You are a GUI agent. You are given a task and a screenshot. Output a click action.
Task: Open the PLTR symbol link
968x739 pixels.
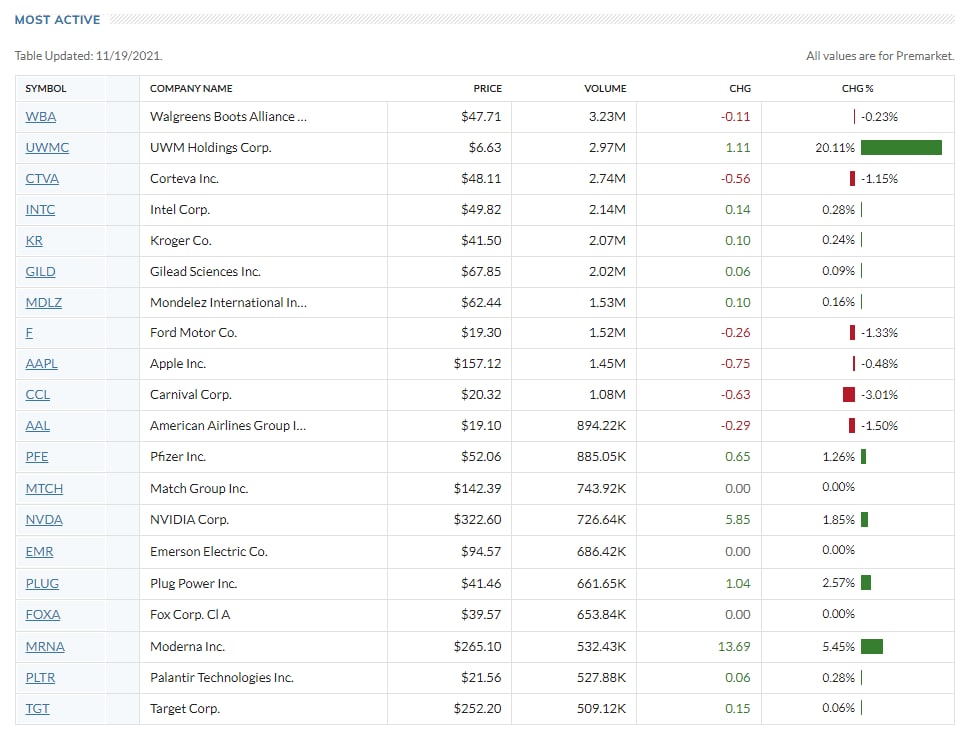40,677
